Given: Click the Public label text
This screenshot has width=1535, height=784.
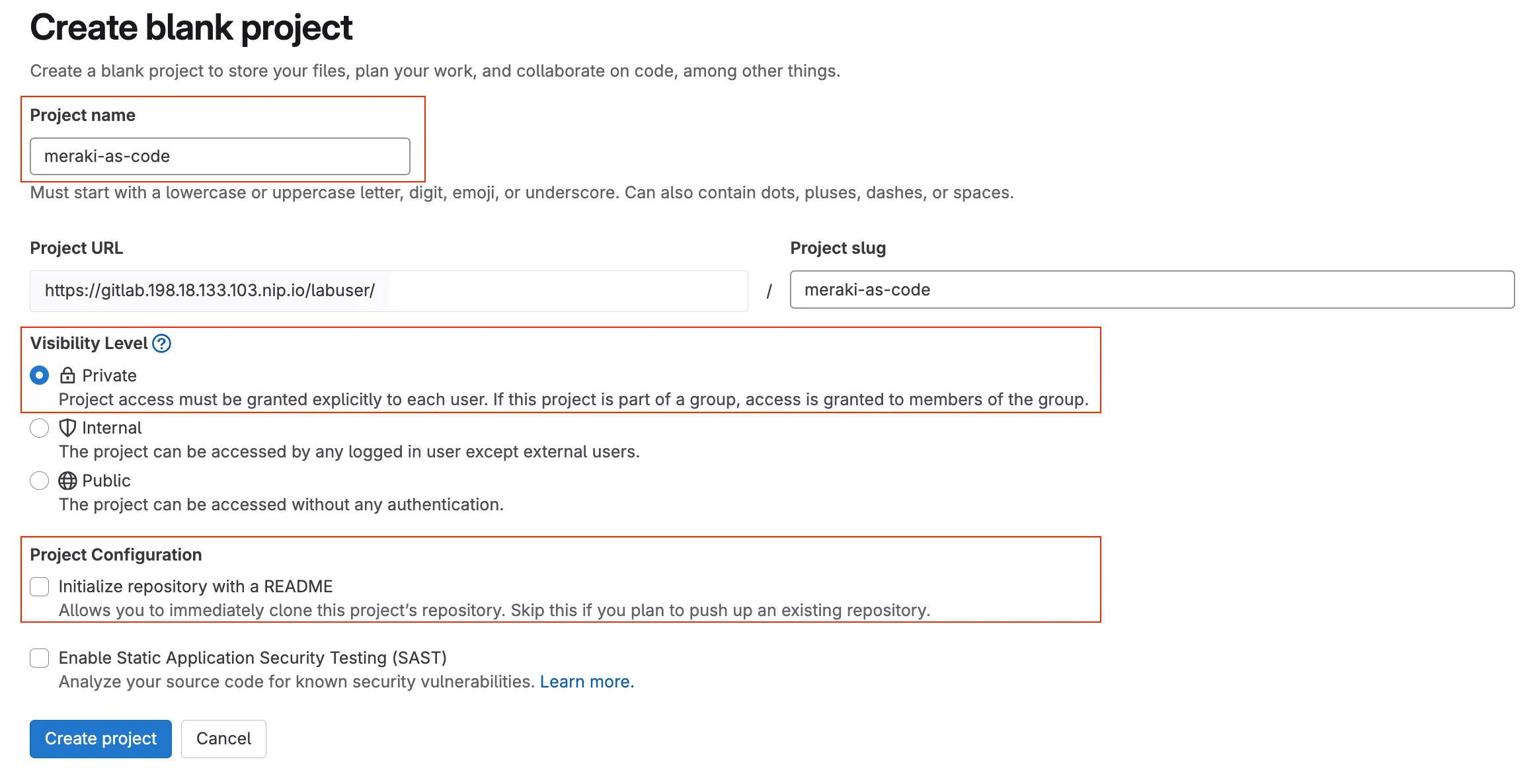Looking at the screenshot, I should tap(106, 481).
